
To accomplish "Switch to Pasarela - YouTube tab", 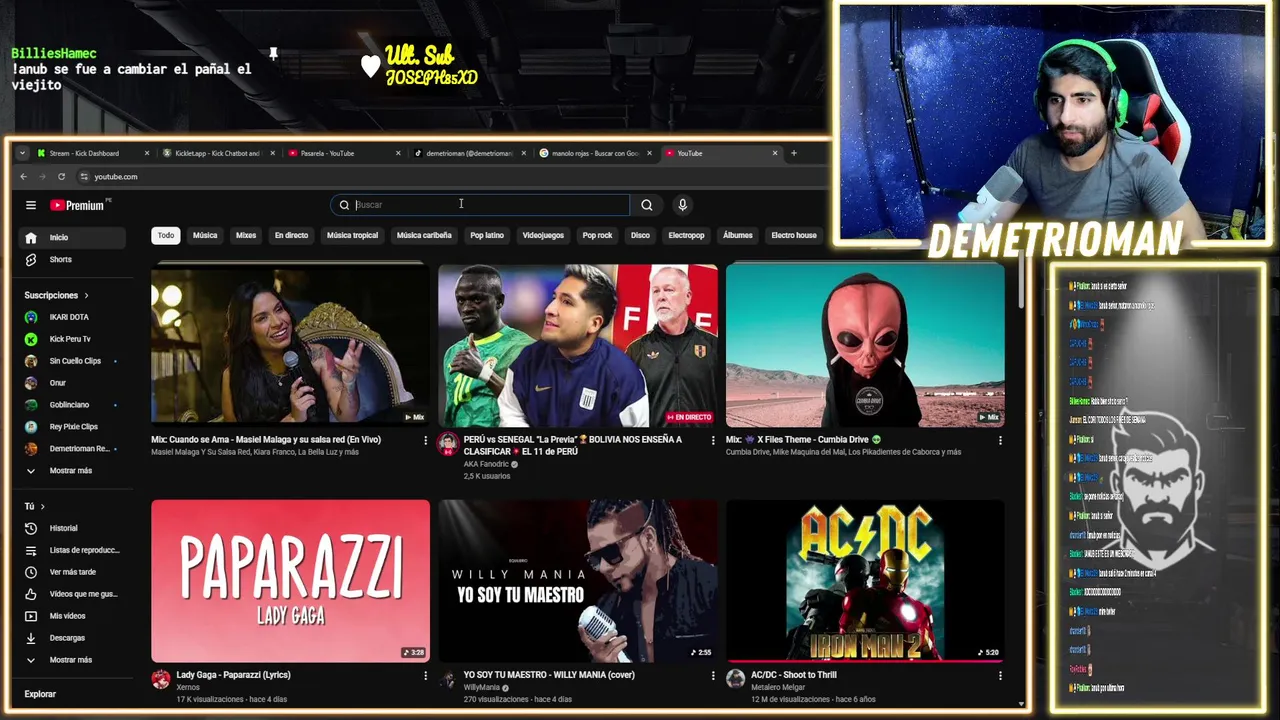I will [343, 153].
